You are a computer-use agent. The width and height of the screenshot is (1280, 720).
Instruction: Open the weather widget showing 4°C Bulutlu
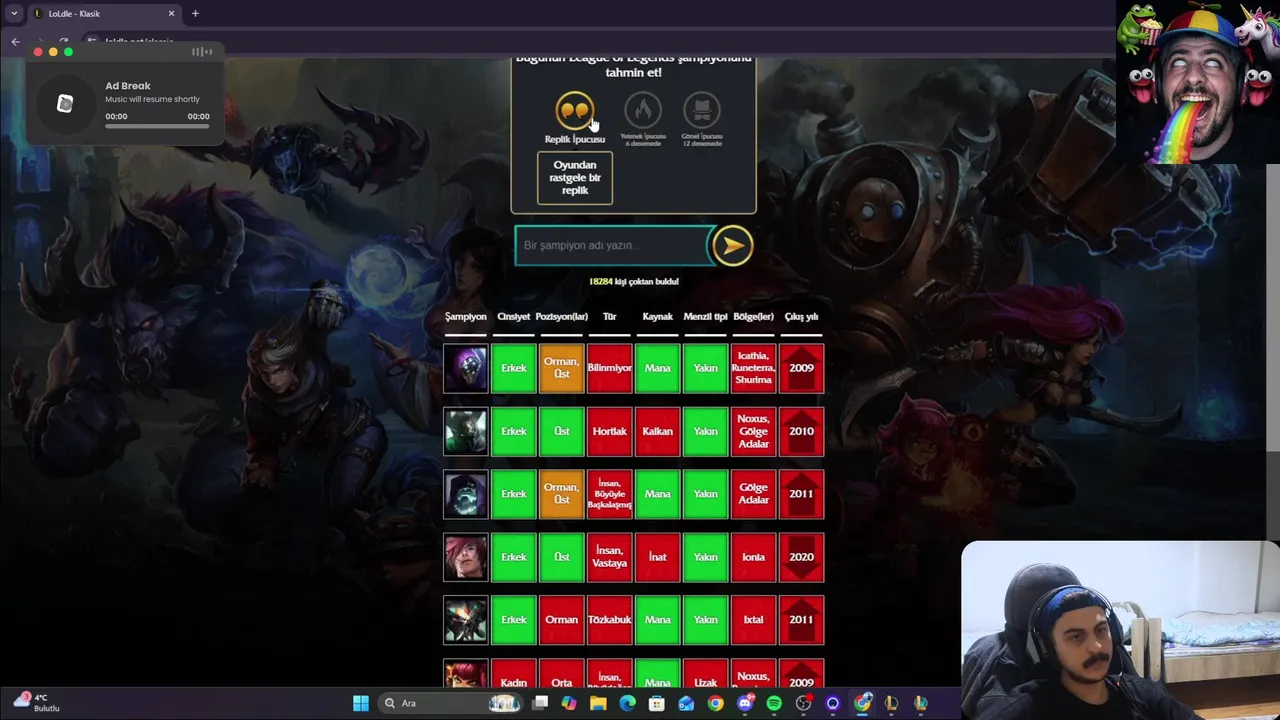pyautogui.click(x=37, y=702)
